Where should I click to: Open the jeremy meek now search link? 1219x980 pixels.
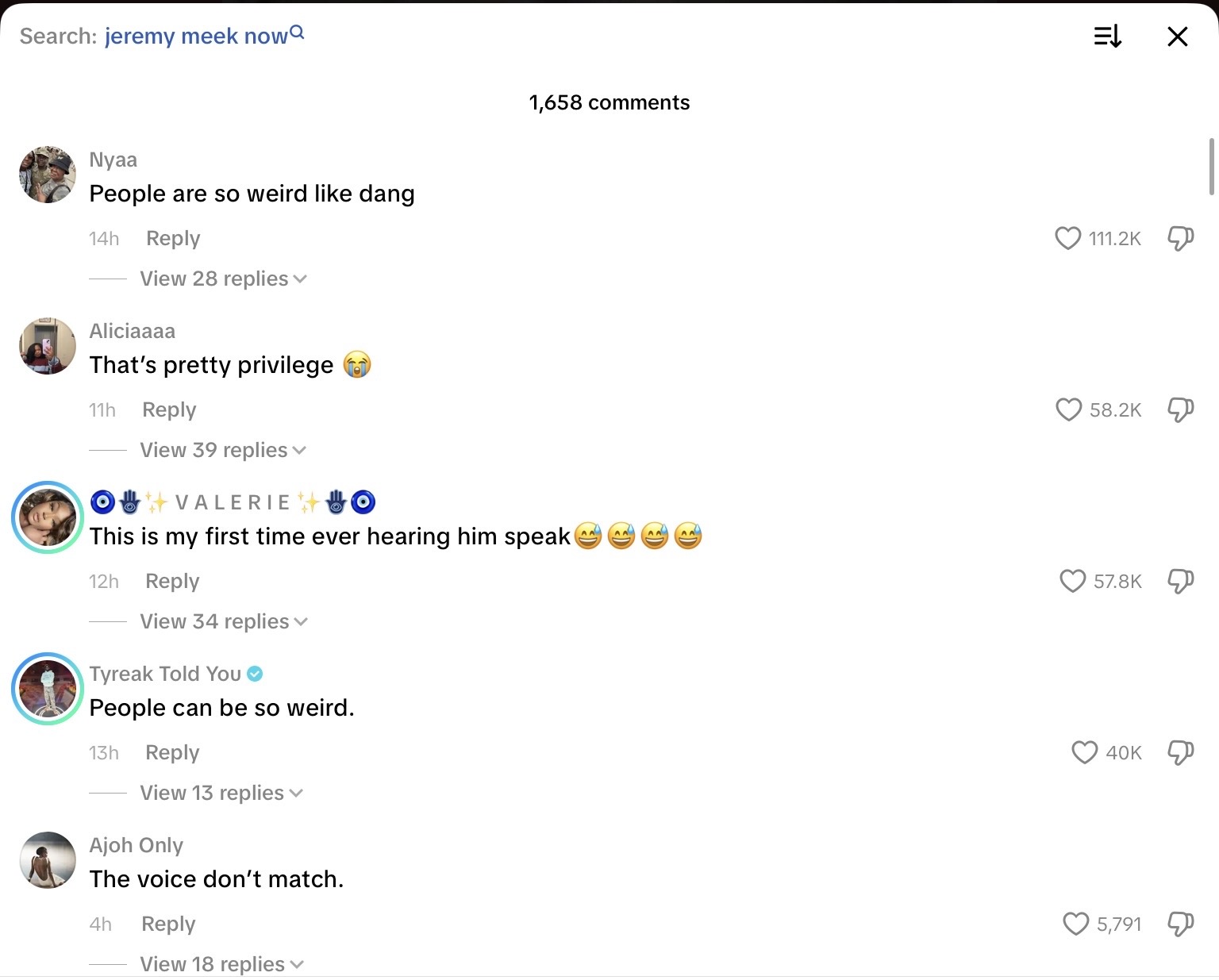(195, 37)
